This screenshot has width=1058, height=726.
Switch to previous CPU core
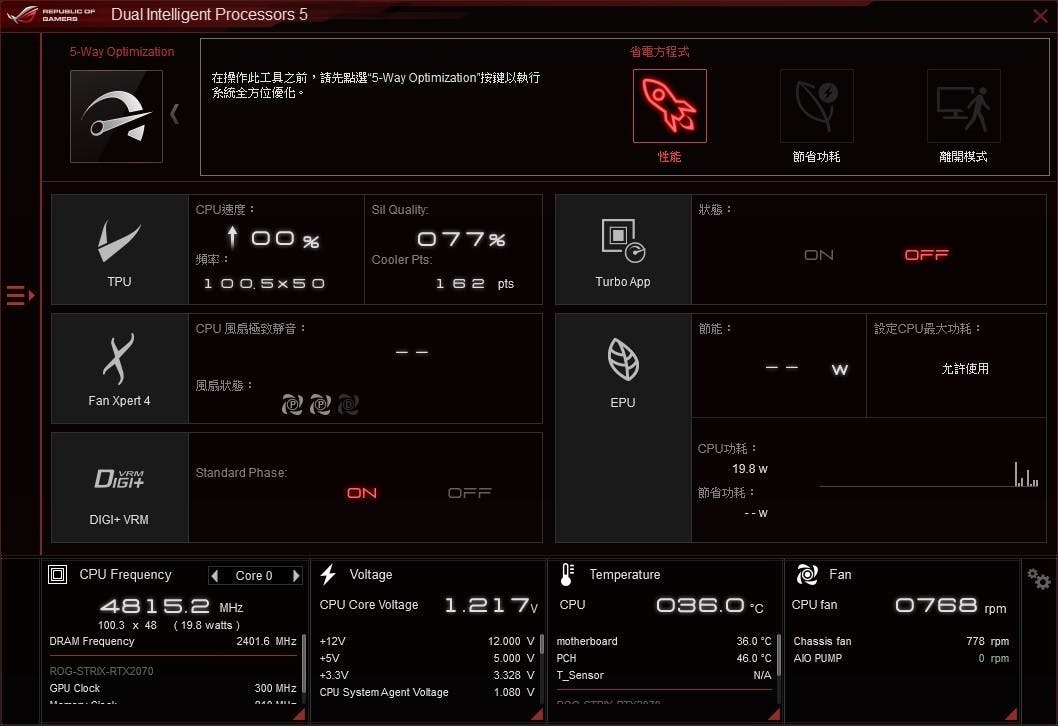[215, 576]
